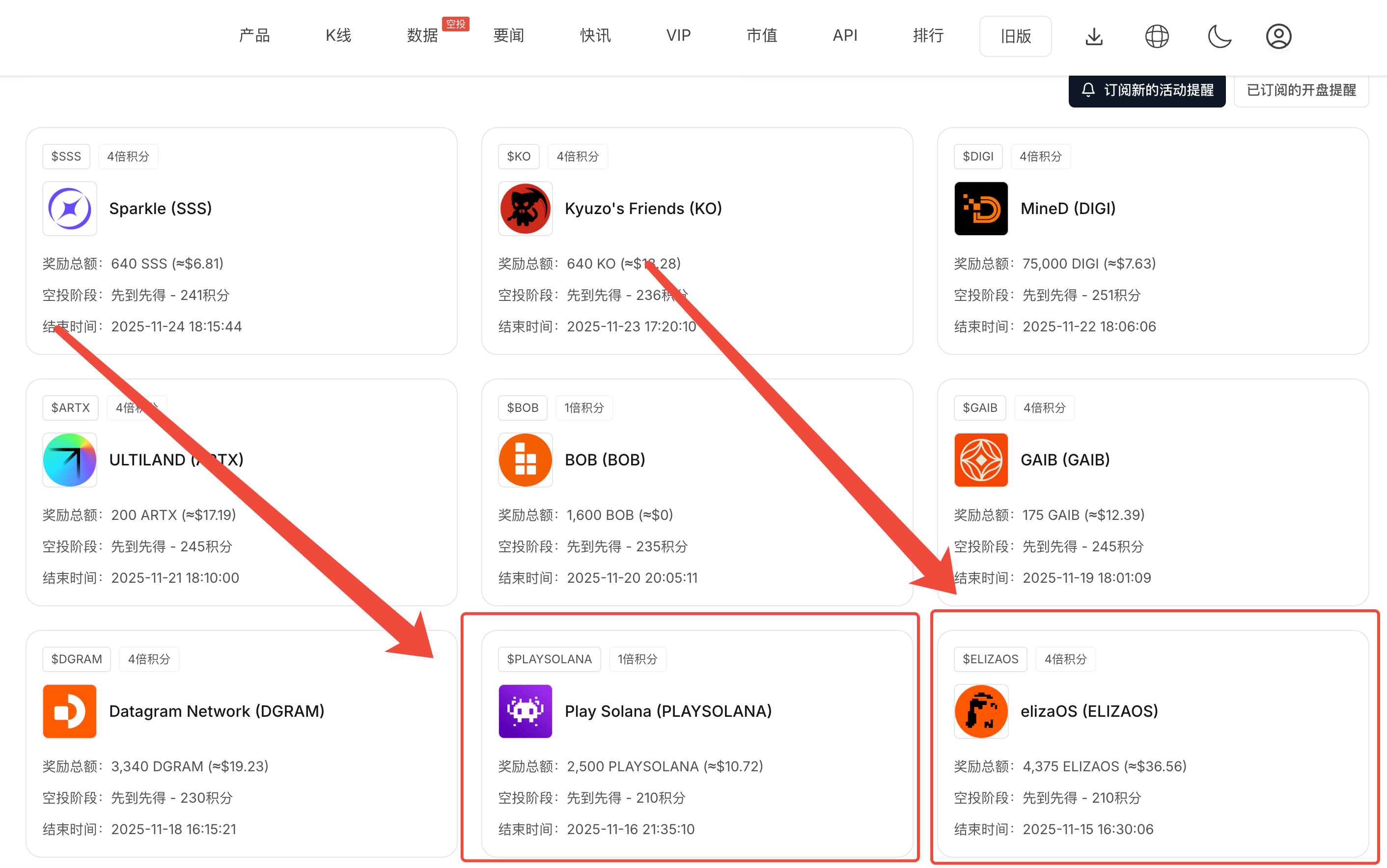Open the 数据 menu with 空投 badge
The width and height of the screenshot is (1387, 868).
coord(422,35)
